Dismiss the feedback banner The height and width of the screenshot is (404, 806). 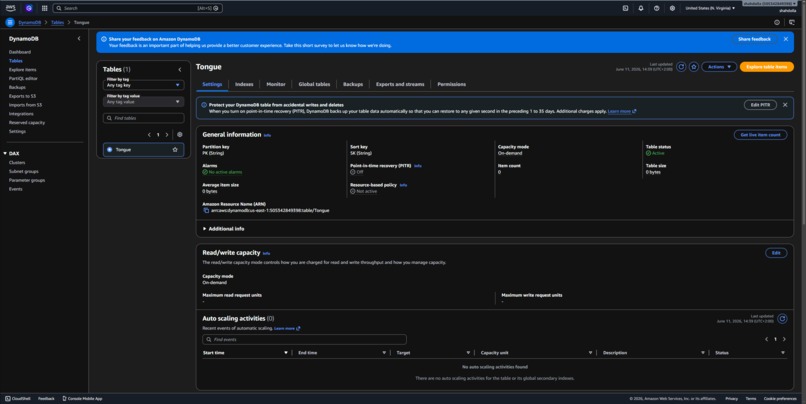click(785, 39)
